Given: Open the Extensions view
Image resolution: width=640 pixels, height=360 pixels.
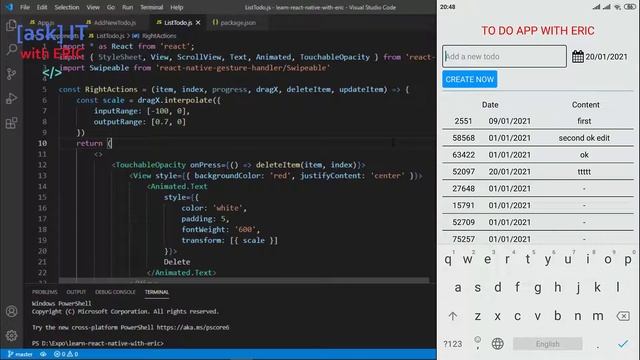Looking at the screenshot, I should (x=11, y=123).
